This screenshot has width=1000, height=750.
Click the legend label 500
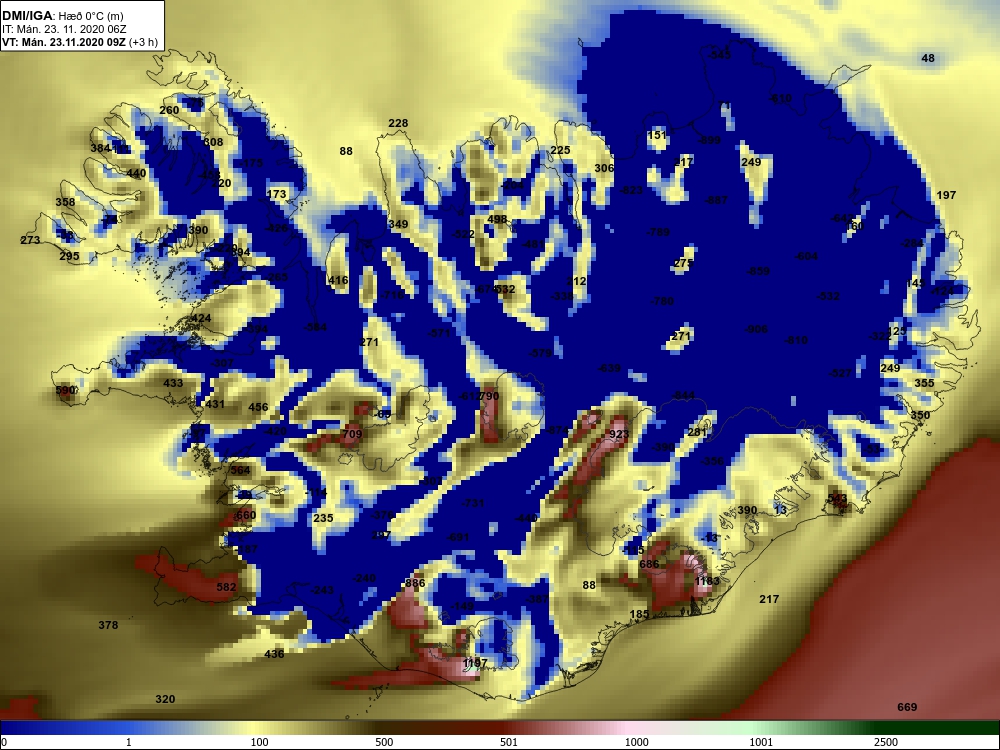pos(384,742)
